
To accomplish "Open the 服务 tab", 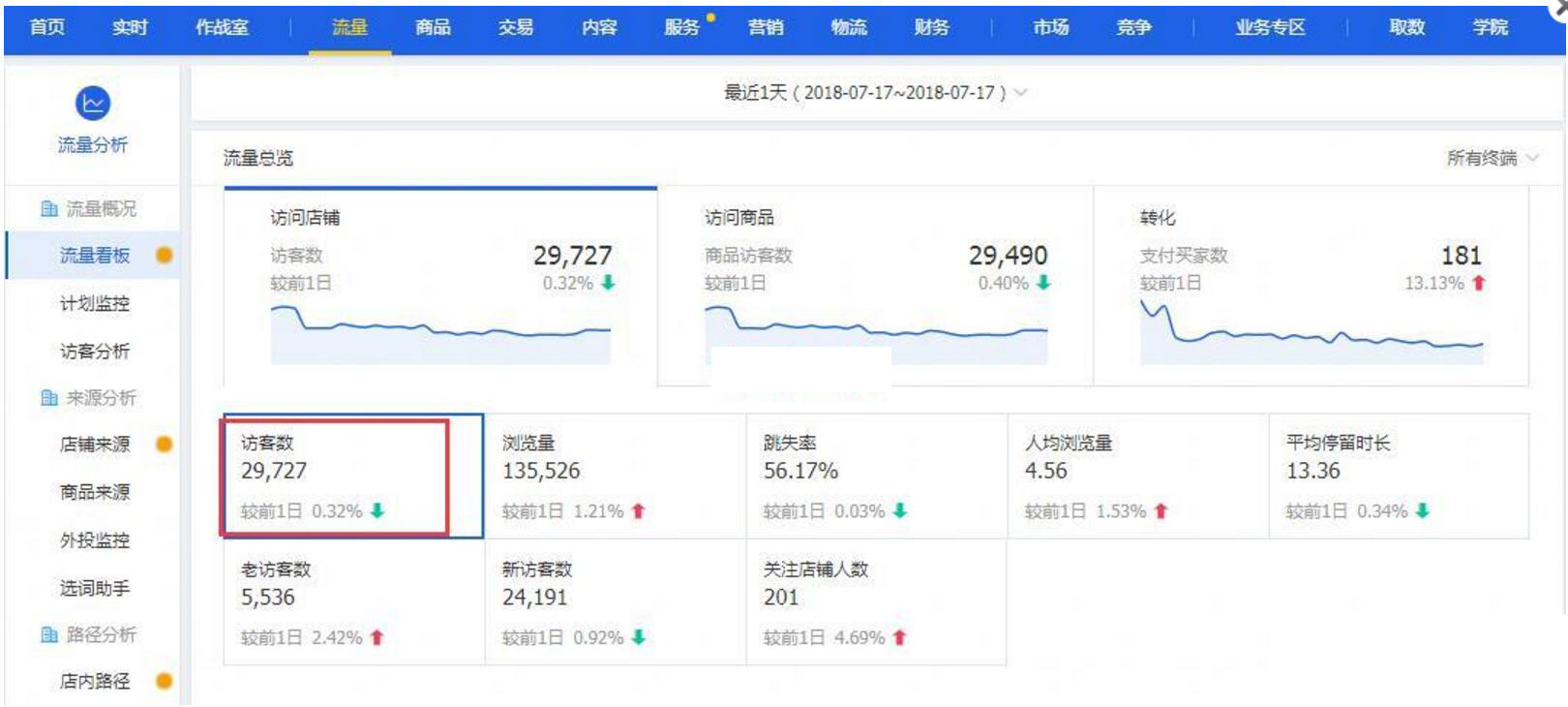I will pos(681,27).
